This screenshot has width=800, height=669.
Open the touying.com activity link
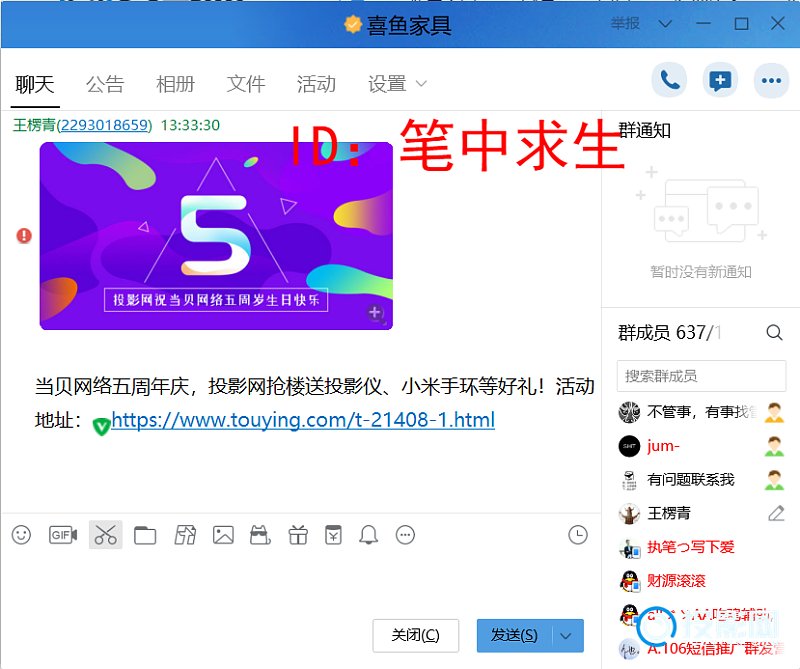[303, 420]
